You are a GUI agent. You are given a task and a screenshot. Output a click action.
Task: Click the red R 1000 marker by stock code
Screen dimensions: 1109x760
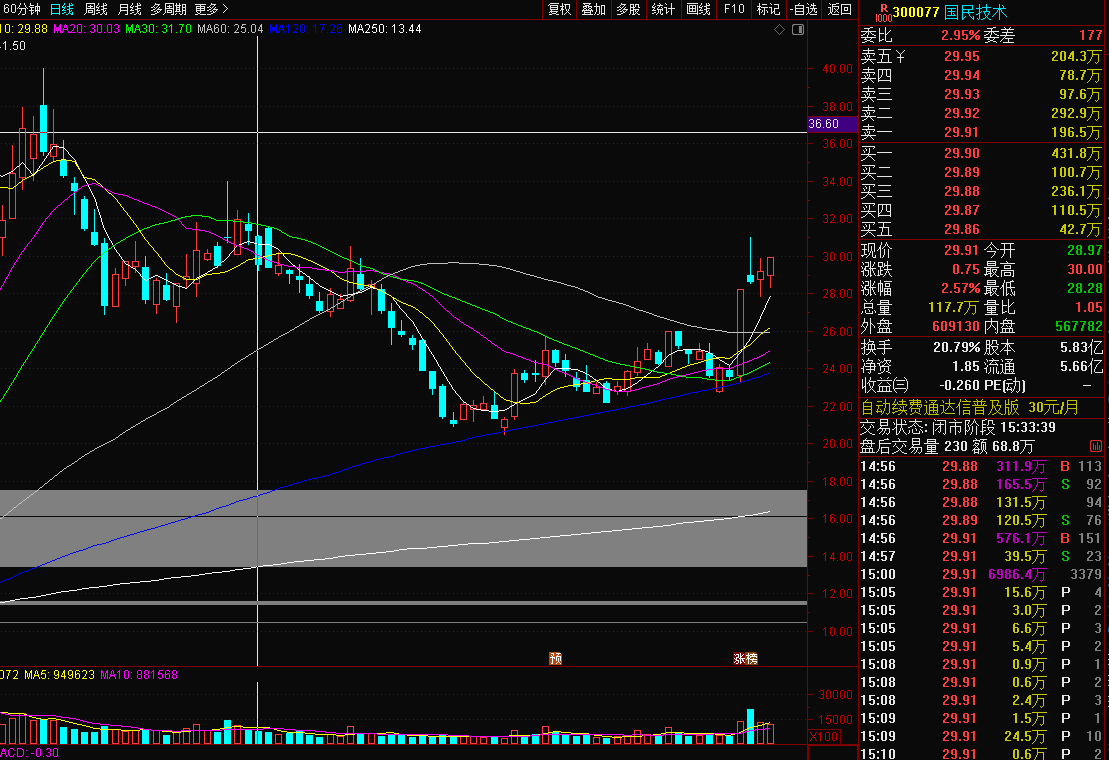point(883,13)
